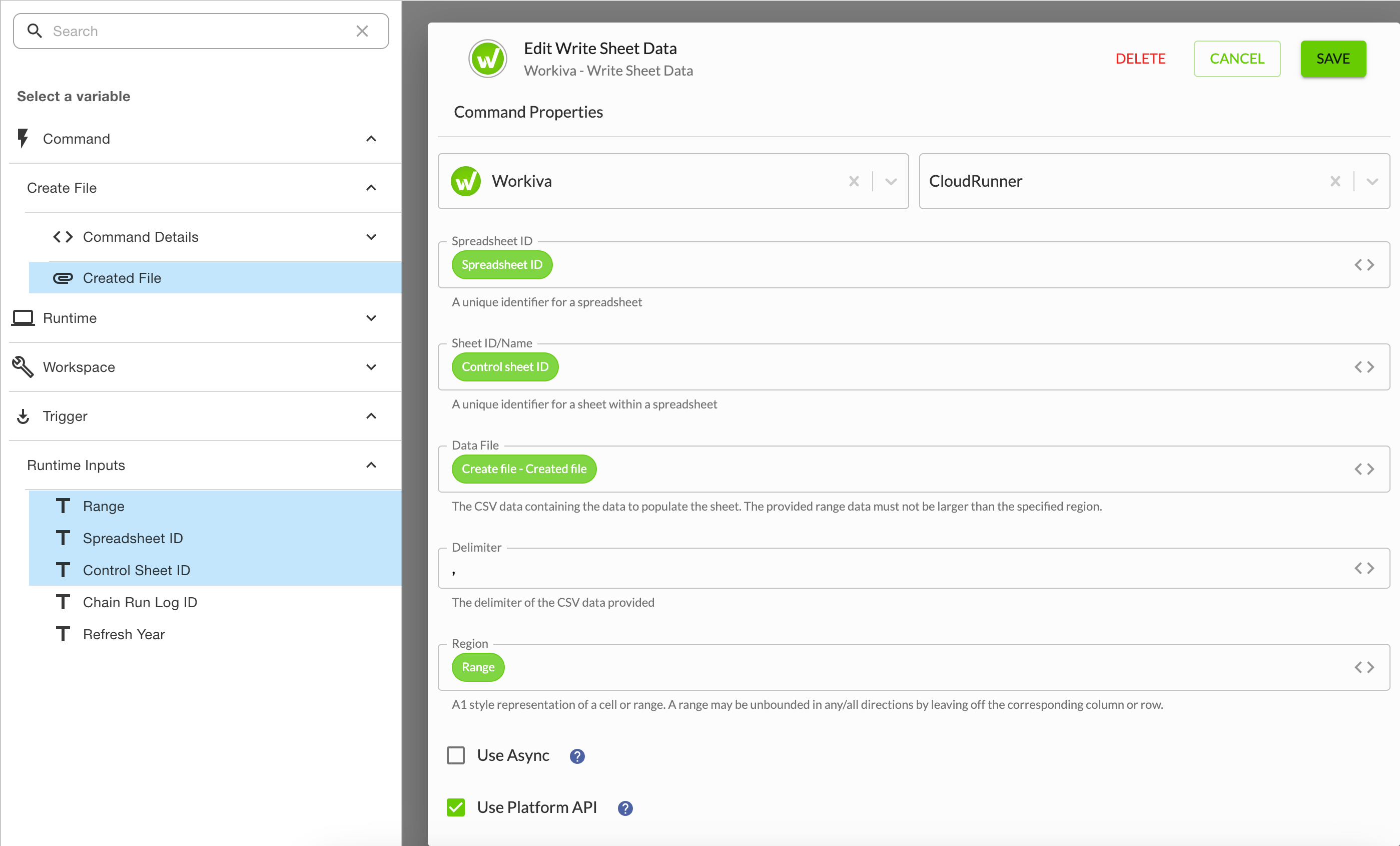Open variable picker for Spreadsheet ID field
1400x846 pixels.
(x=1363, y=264)
